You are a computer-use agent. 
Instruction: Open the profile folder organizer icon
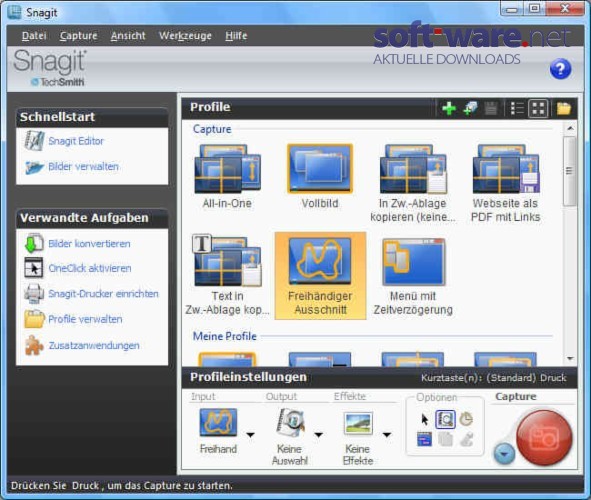563,109
